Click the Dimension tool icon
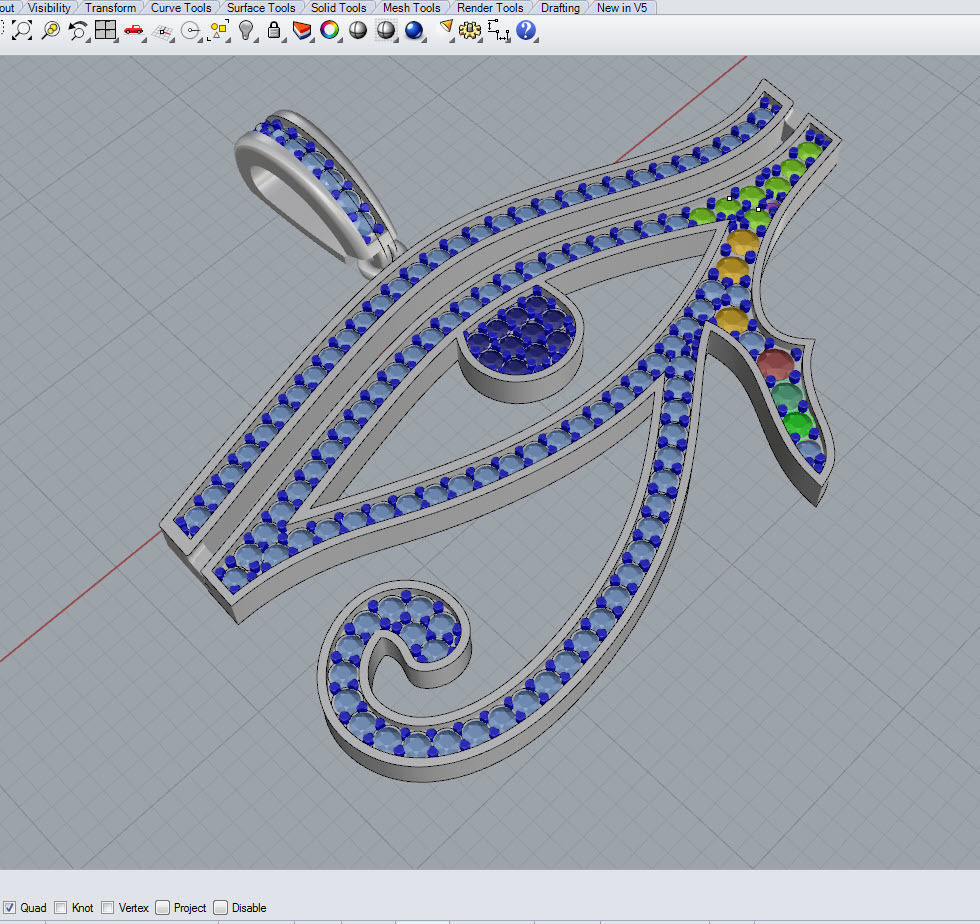Viewport: 980px width, 924px height. tap(498, 30)
